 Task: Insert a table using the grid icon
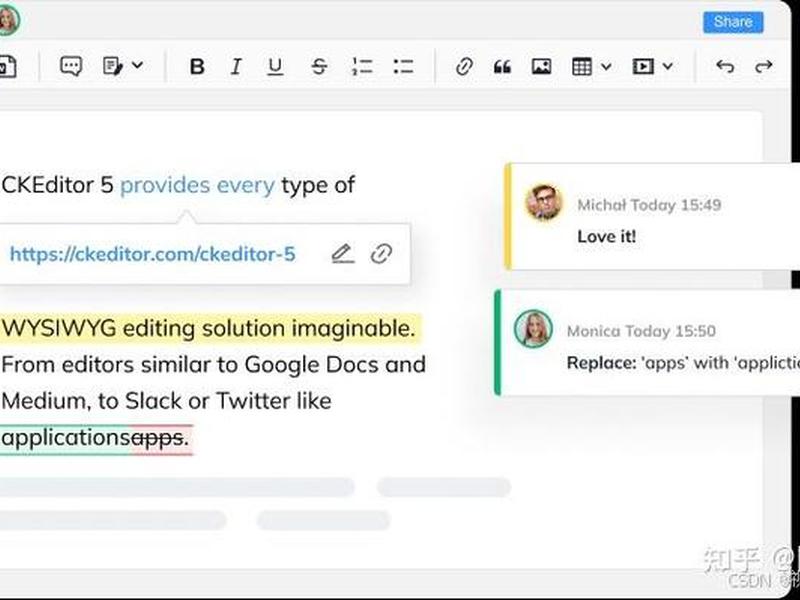coord(582,66)
